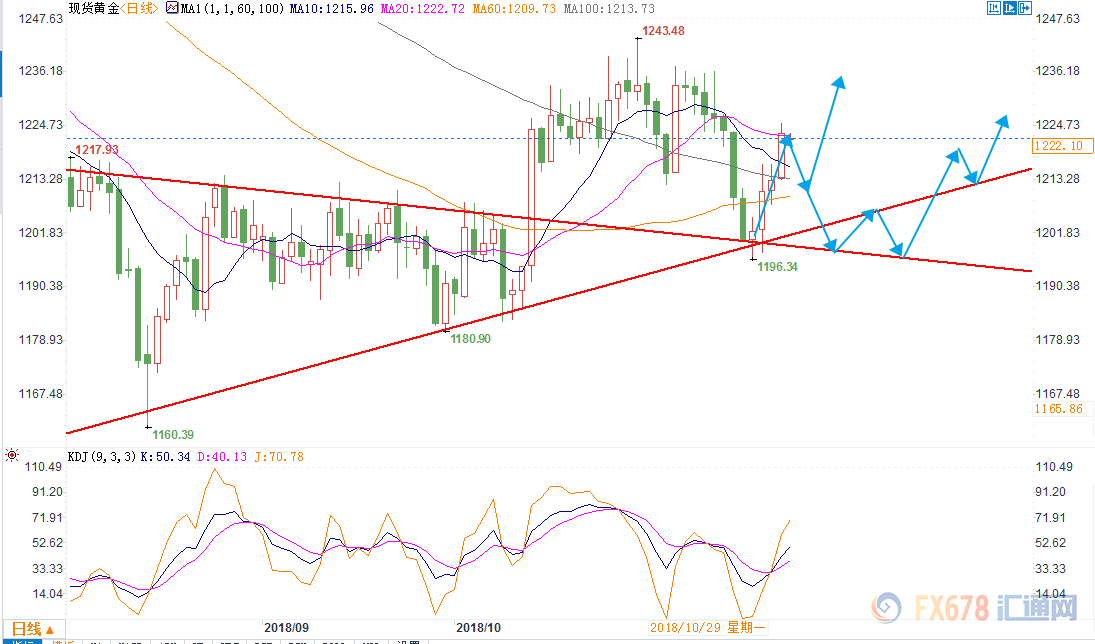Click the current price tag 1222.10 on axis
This screenshot has height=644, width=1095.
[1060, 146]
